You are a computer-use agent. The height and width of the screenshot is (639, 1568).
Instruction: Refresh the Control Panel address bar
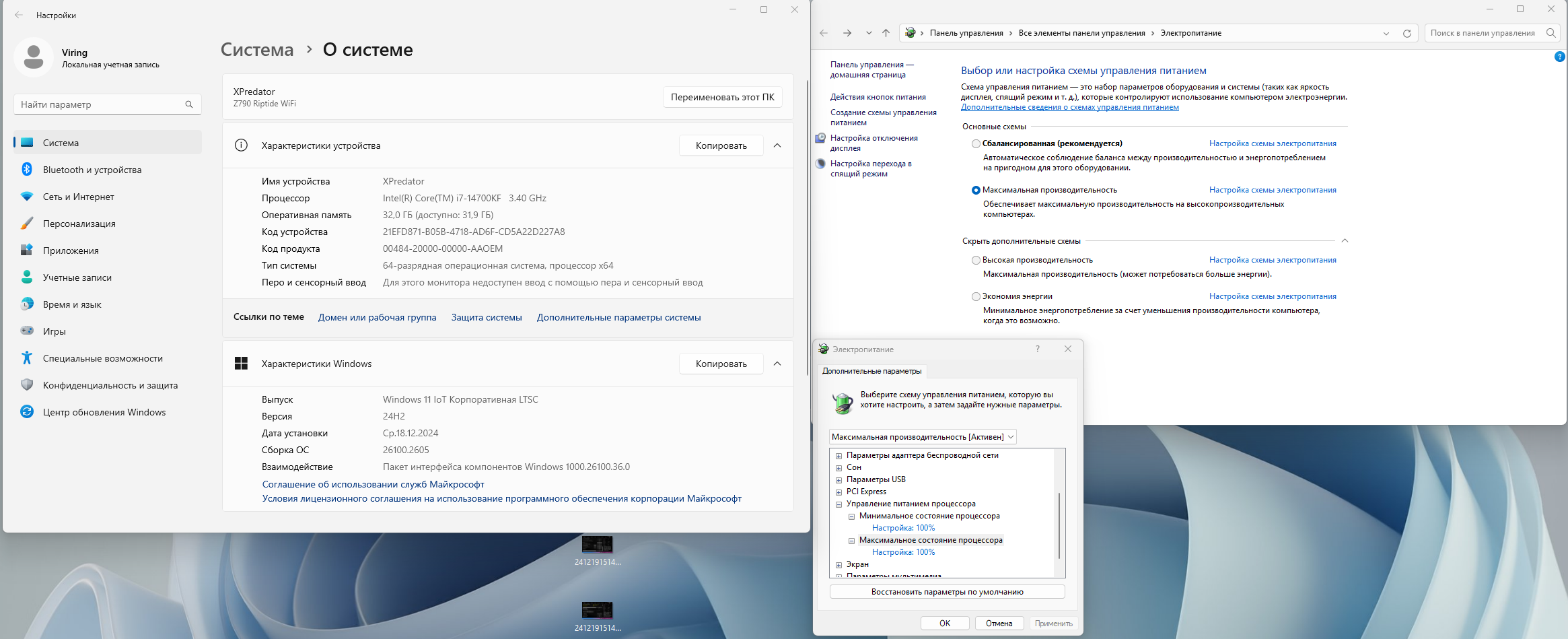pos(1406,33)
